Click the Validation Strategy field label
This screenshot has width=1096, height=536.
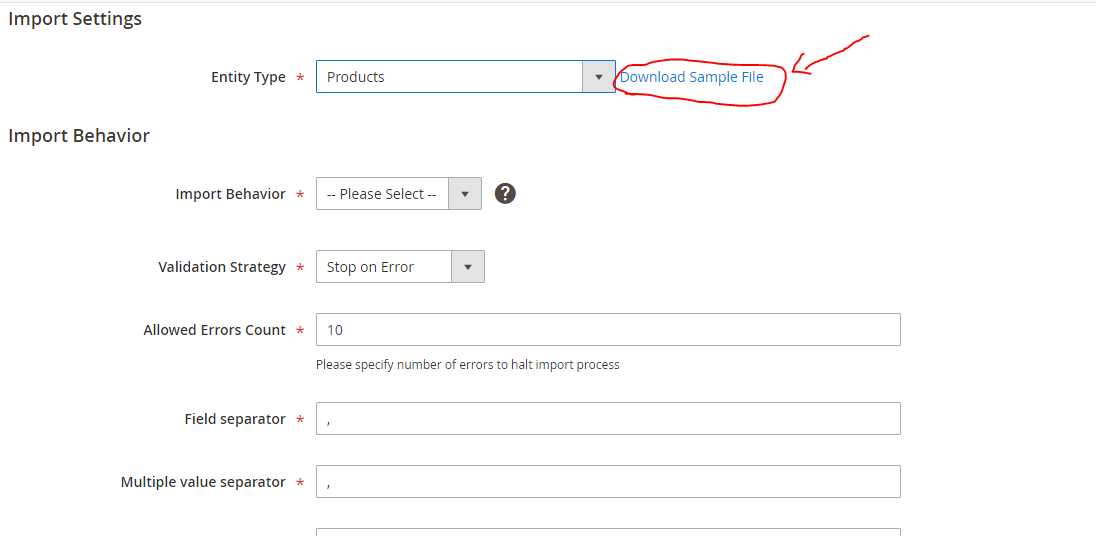click(x=222, y=267)
